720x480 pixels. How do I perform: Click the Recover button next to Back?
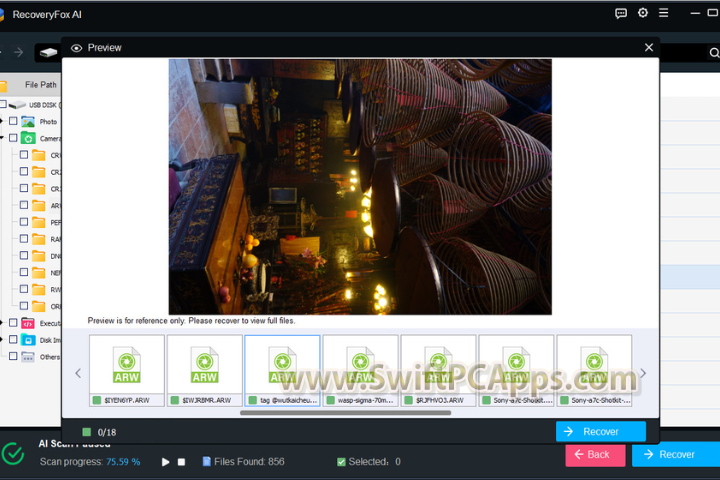pos(676,454)
